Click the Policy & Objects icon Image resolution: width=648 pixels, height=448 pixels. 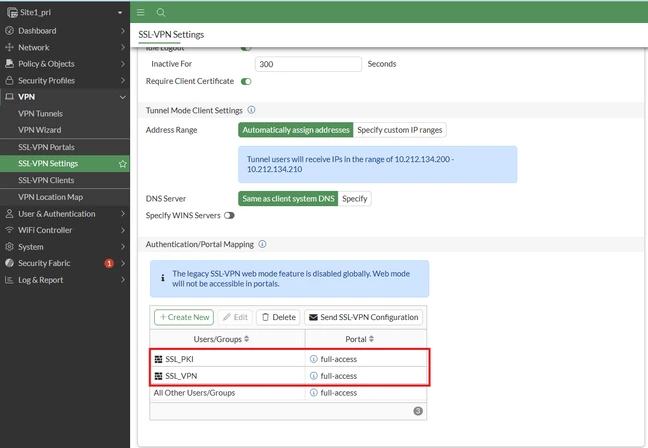coord(9,64)
